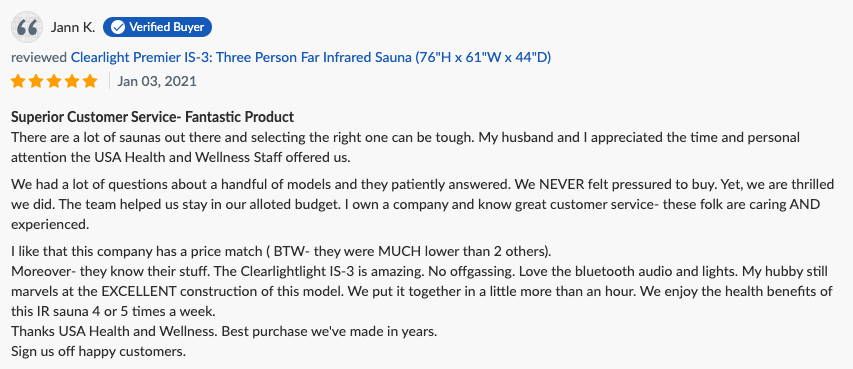This screenshot has height=369, width=853.
Task: Click the paragraph beginning 'Moreover- they know their stuff'
Action: pyautogui.click(x=422, y=291)
